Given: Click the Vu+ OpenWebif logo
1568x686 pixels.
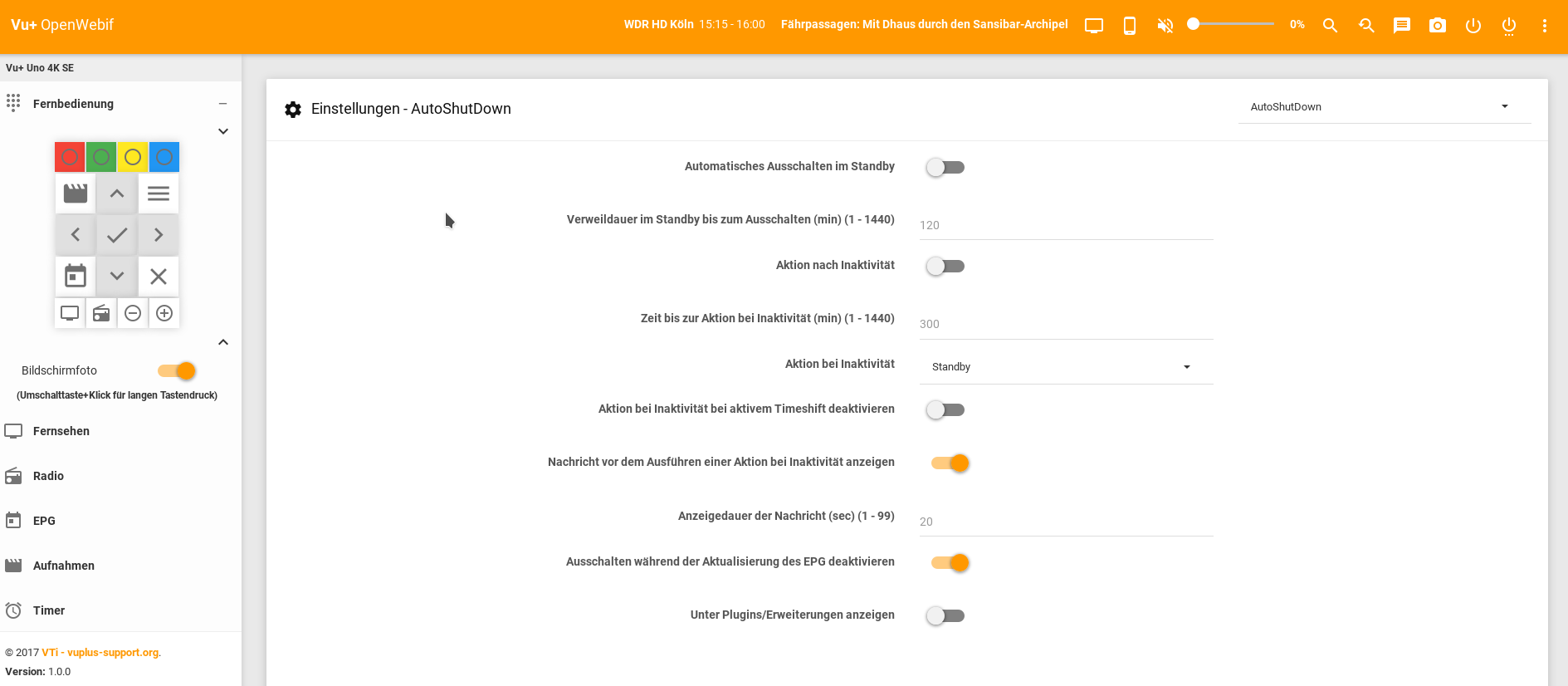Looking at the screenshot, I should (62, 25).
